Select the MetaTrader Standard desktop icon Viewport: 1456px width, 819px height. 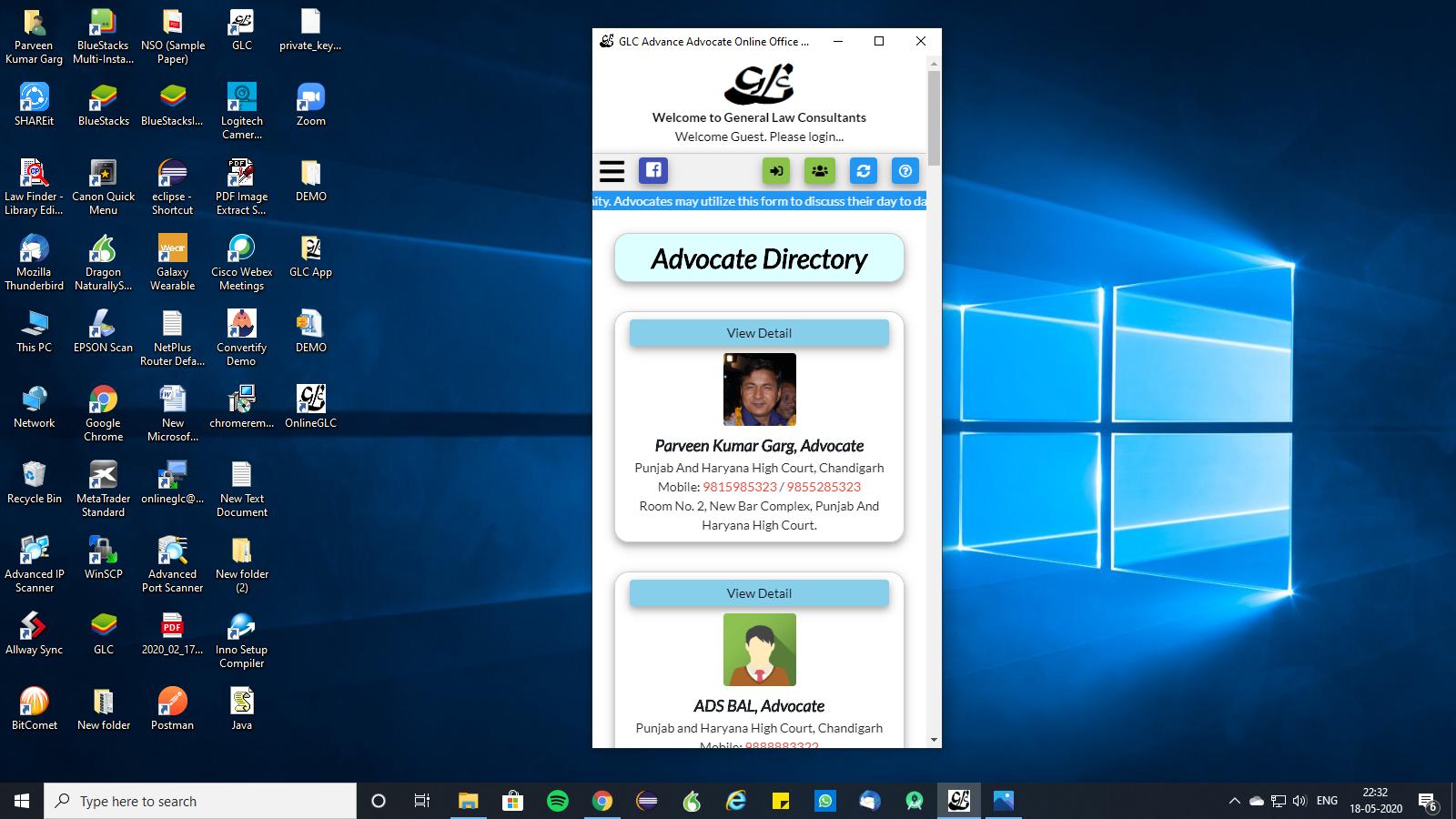tap(103, 489)
